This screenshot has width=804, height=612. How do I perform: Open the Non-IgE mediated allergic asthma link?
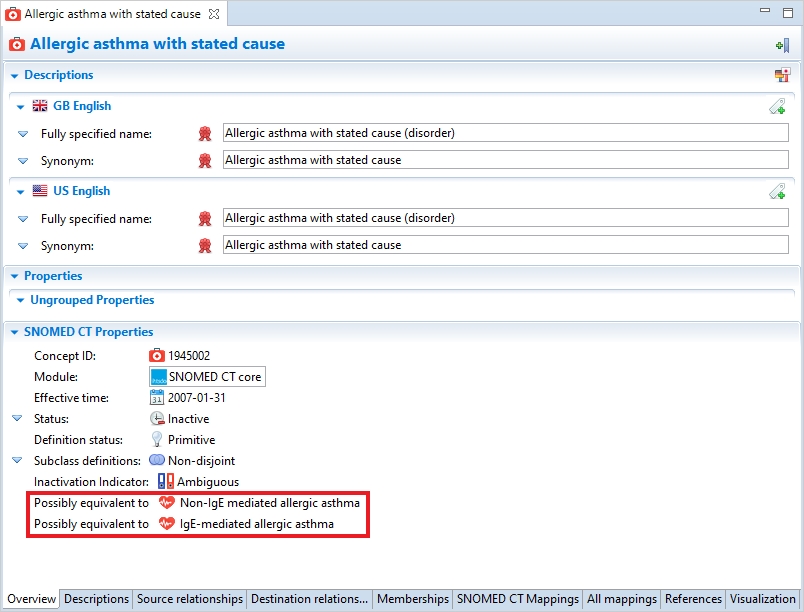[x=269, y=503]
